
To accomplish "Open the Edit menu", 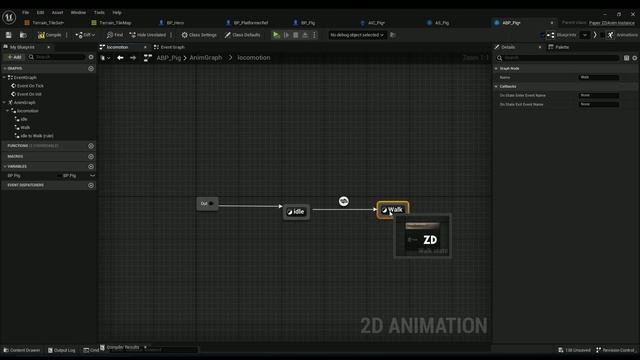I will point(40,13).
